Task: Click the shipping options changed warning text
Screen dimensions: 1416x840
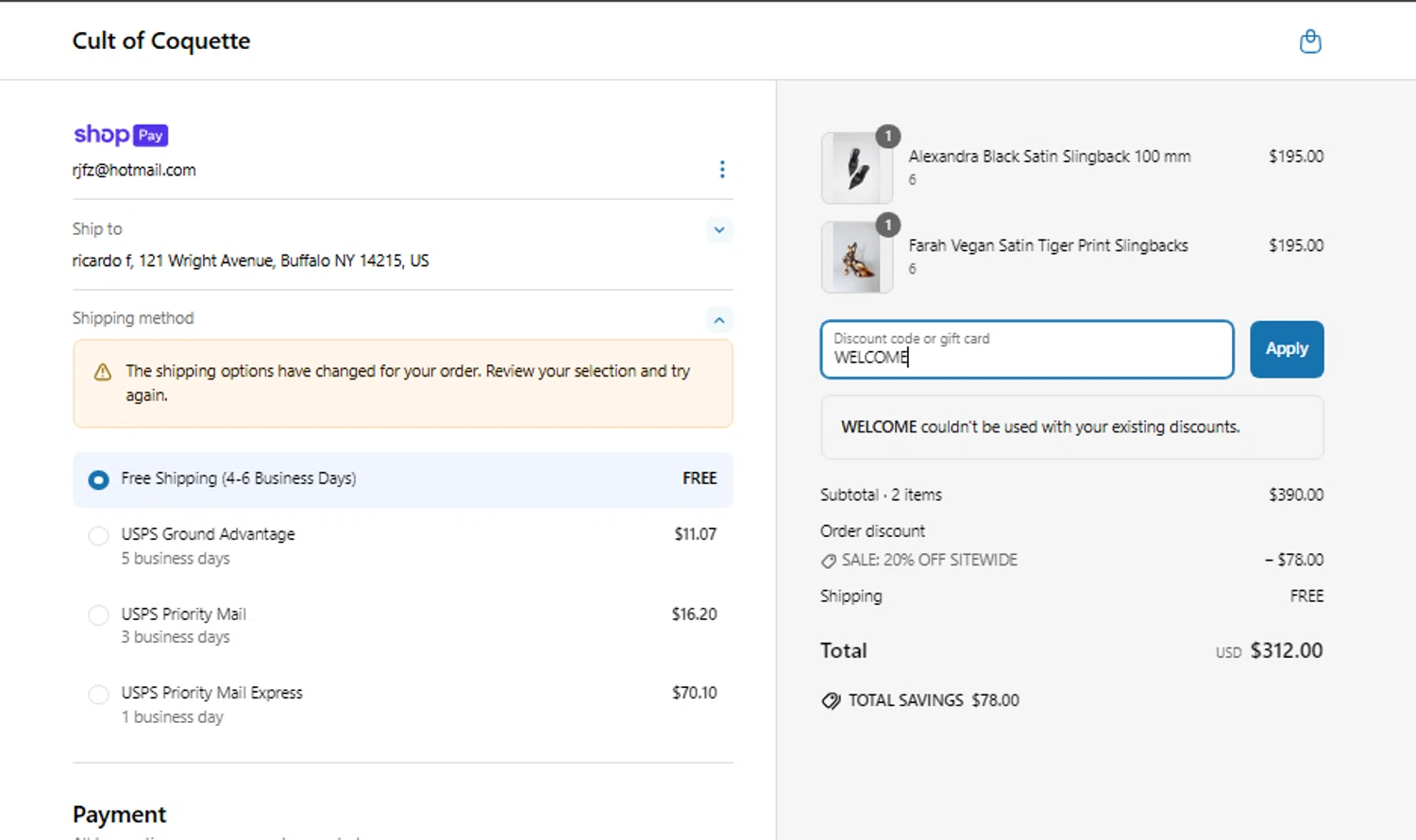Action: [x=408, y=383]
